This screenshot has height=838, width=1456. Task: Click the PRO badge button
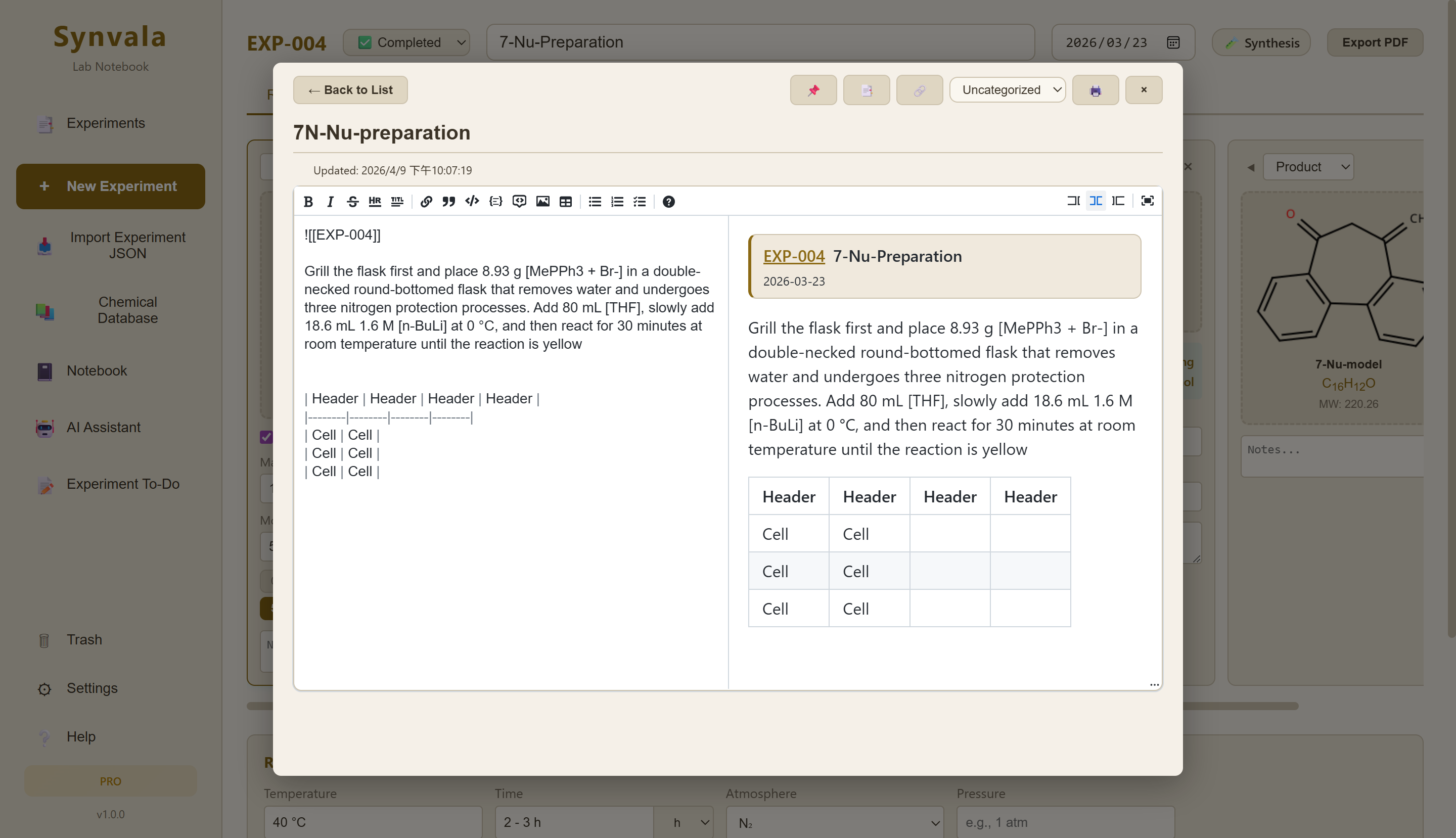111,781
